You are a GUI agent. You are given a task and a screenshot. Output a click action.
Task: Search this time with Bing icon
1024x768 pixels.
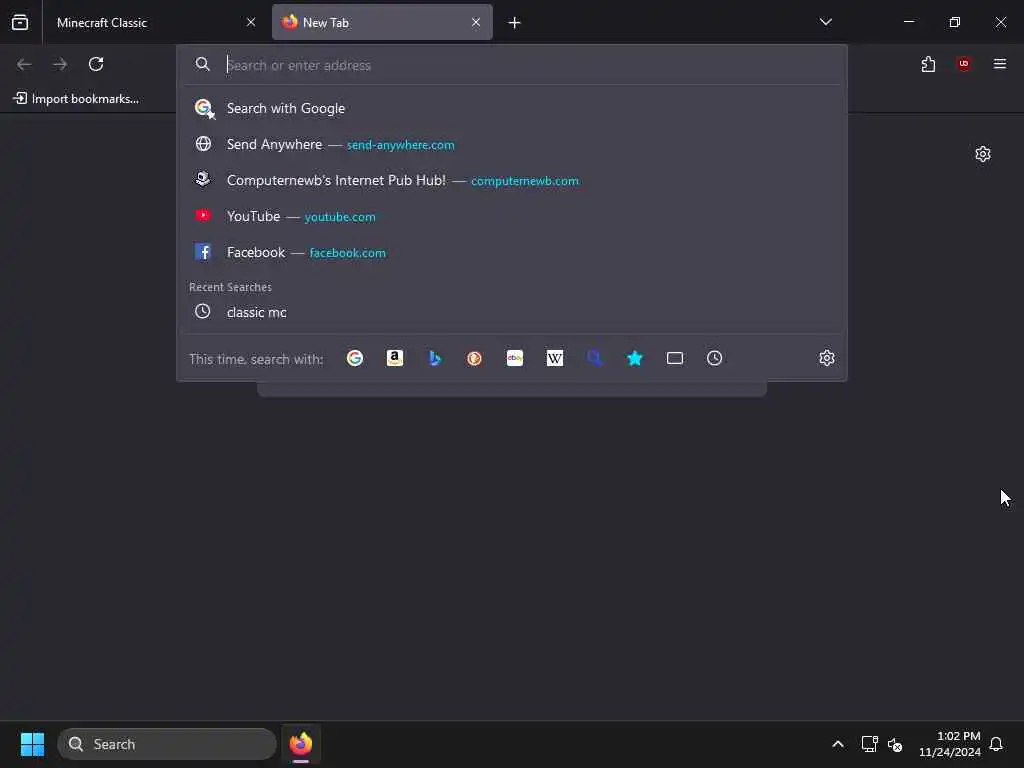point(435,358)
